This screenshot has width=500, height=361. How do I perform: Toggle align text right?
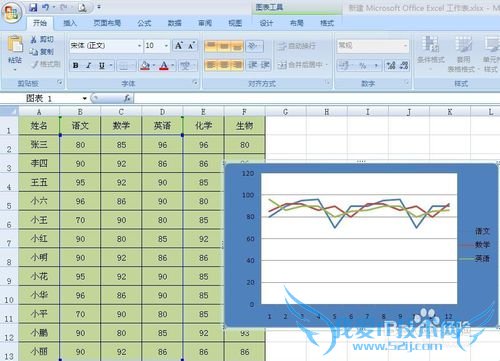(x=237, y=65)
